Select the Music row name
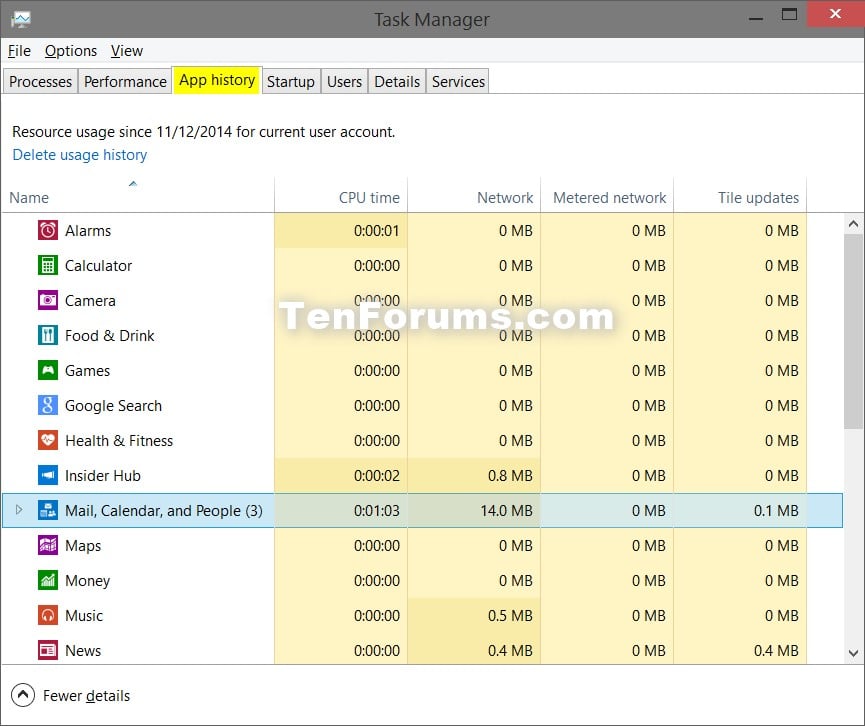The image size is (865, 726). pos(84,616)
